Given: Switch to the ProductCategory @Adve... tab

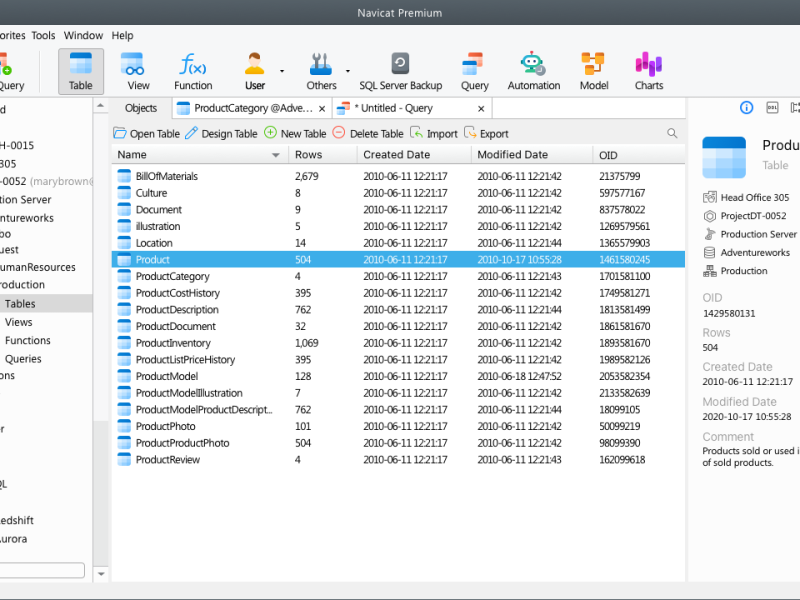Looking at the screenshot, I should tap(252, 108).
